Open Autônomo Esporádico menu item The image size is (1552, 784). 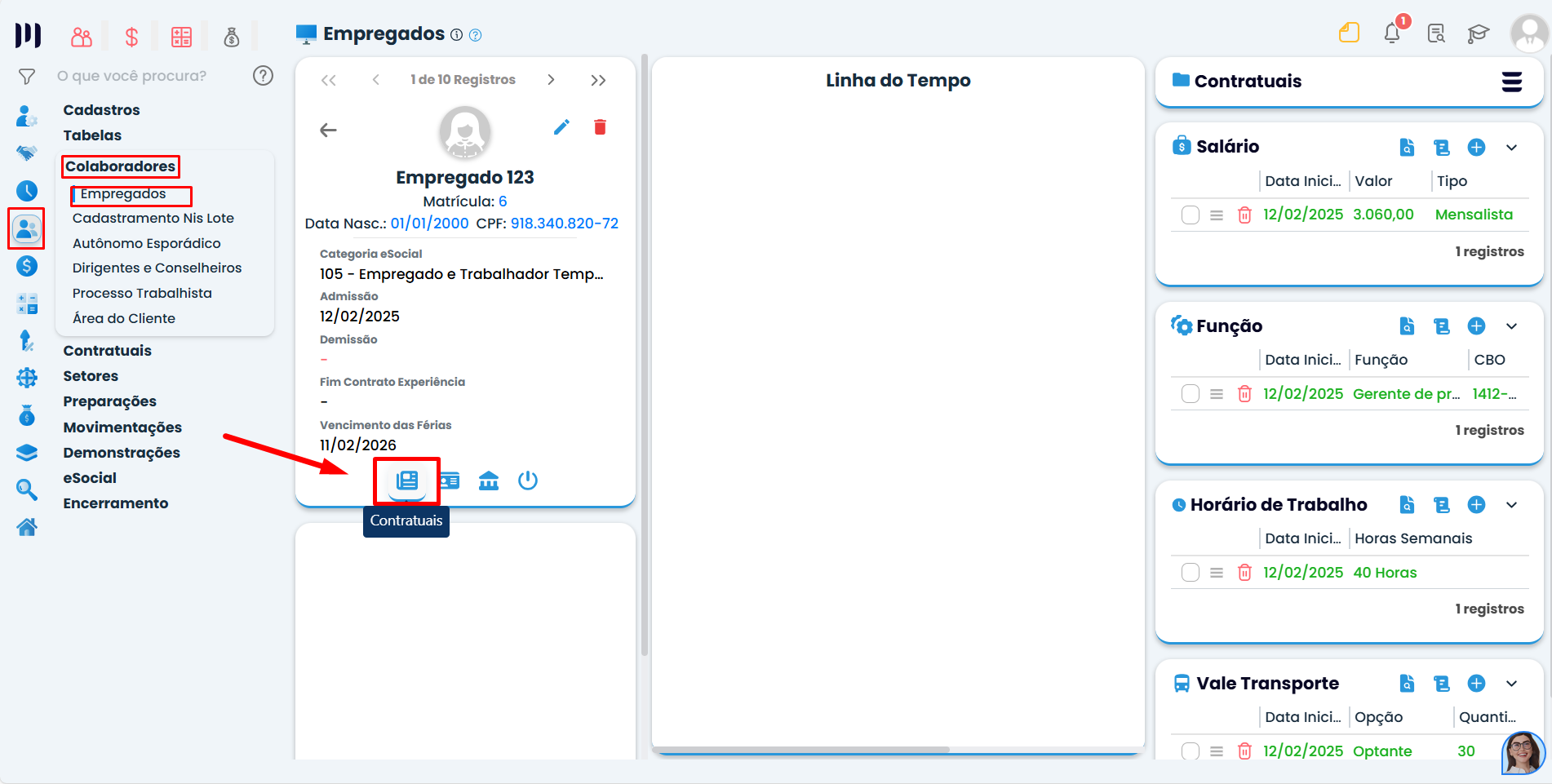147,244
